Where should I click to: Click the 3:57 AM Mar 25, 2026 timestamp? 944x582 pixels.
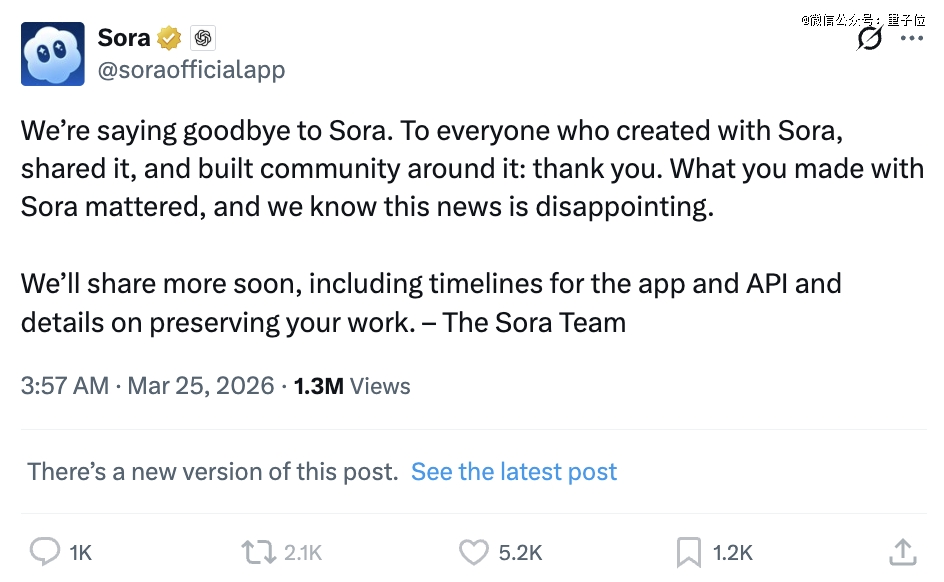pos(147,386)
